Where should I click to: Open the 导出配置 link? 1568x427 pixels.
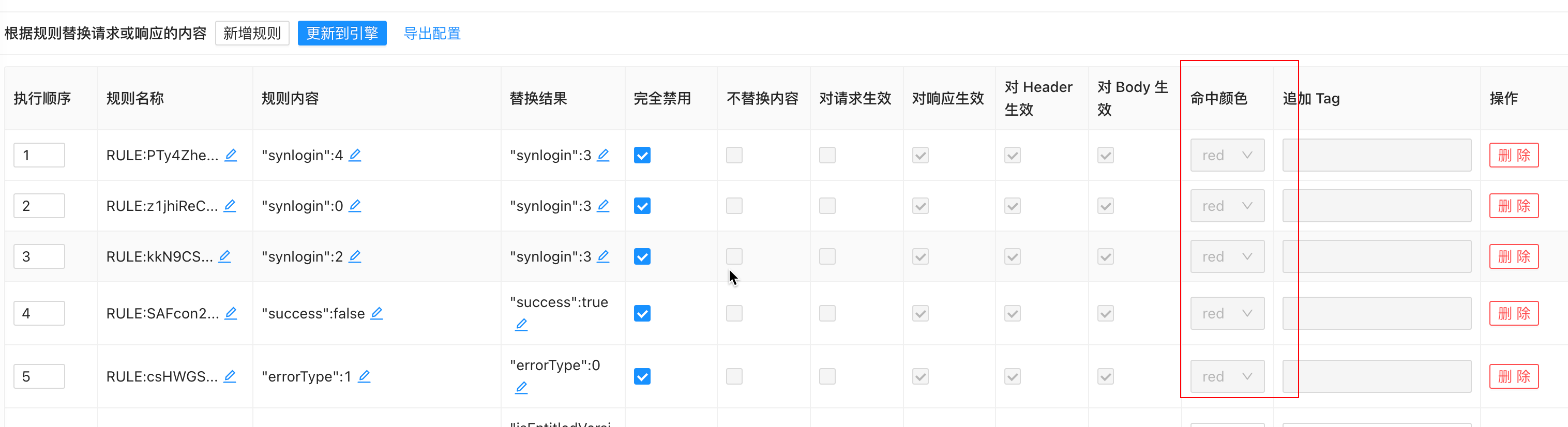point(432,34)
